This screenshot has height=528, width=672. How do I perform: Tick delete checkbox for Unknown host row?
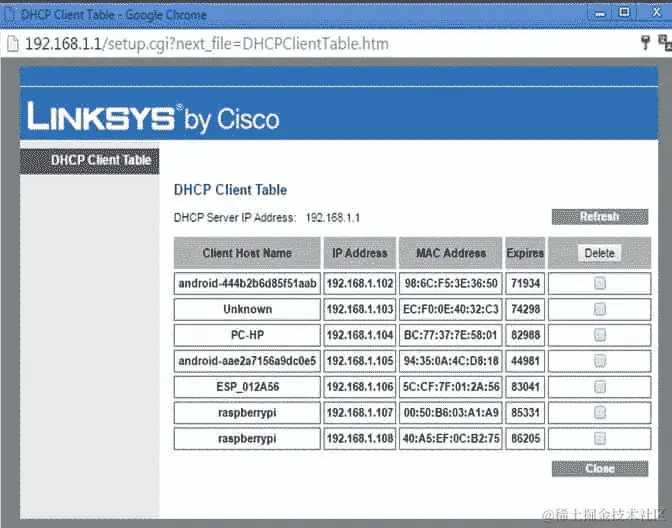pos(600,309)
